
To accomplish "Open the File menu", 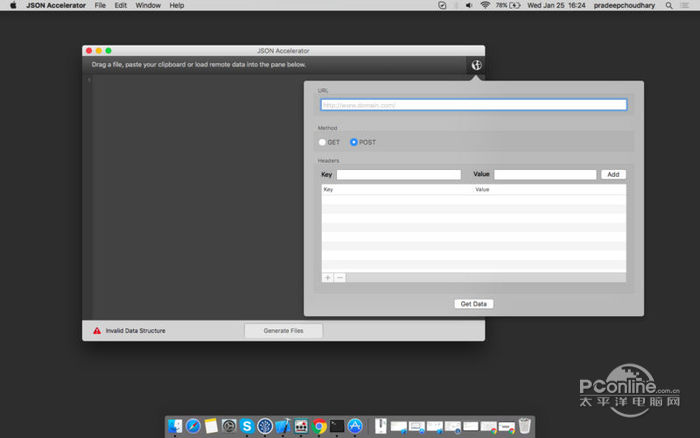I will 100,5.
